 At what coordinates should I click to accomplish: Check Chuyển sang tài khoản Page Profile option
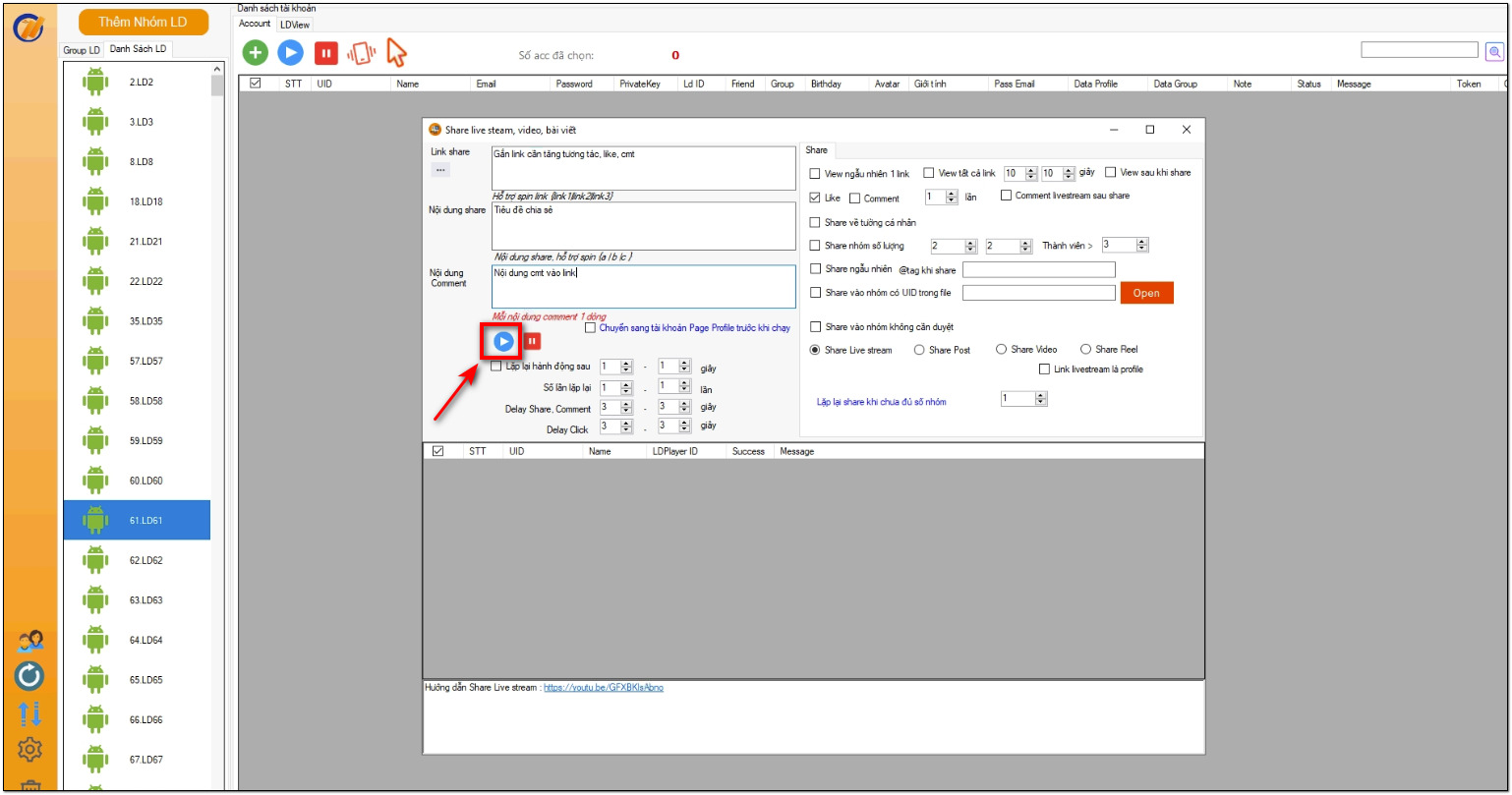pos(590,328)
